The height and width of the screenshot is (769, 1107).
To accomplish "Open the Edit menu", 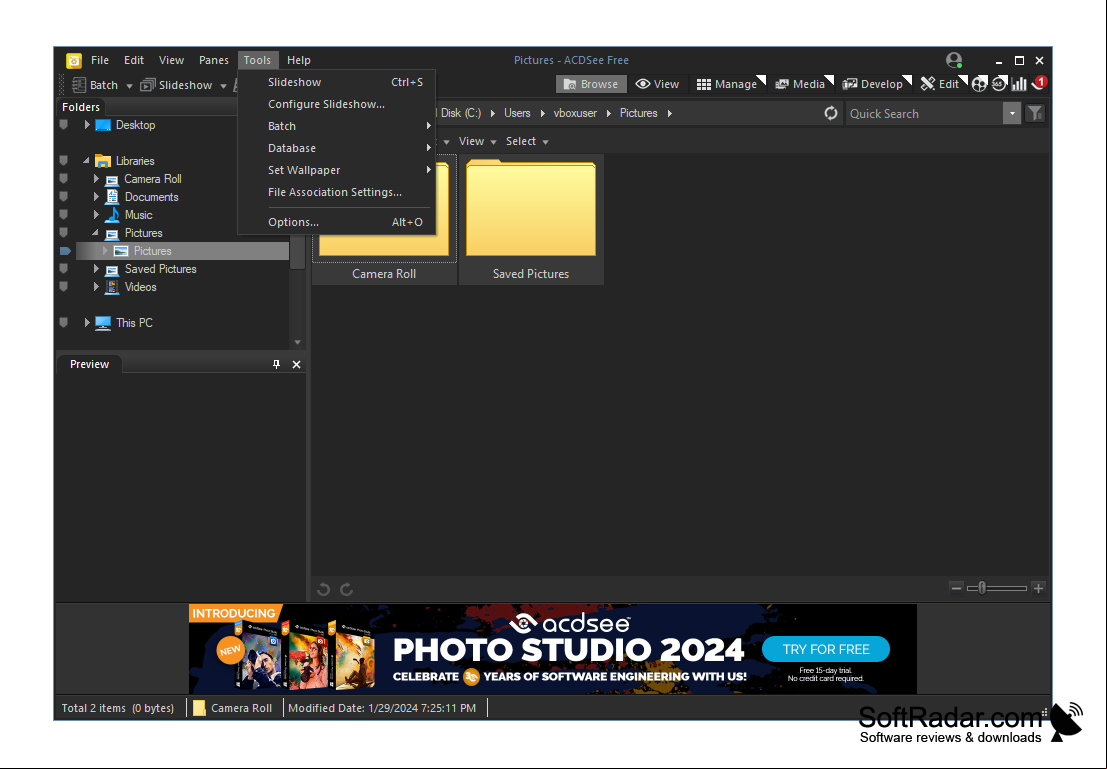I will click(x=133, y=60).
